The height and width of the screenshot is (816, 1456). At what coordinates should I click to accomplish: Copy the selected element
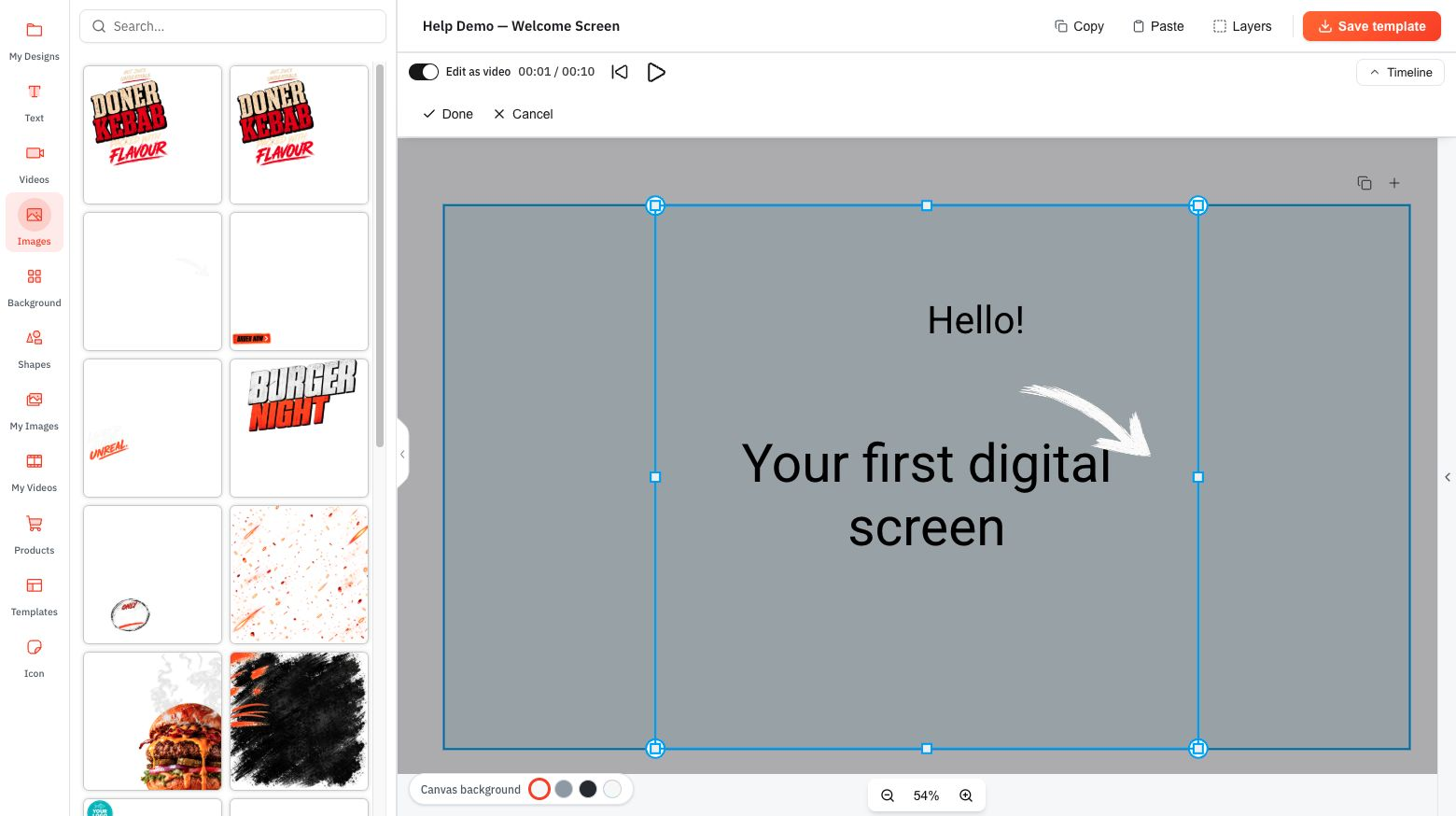pos(1079,26)
